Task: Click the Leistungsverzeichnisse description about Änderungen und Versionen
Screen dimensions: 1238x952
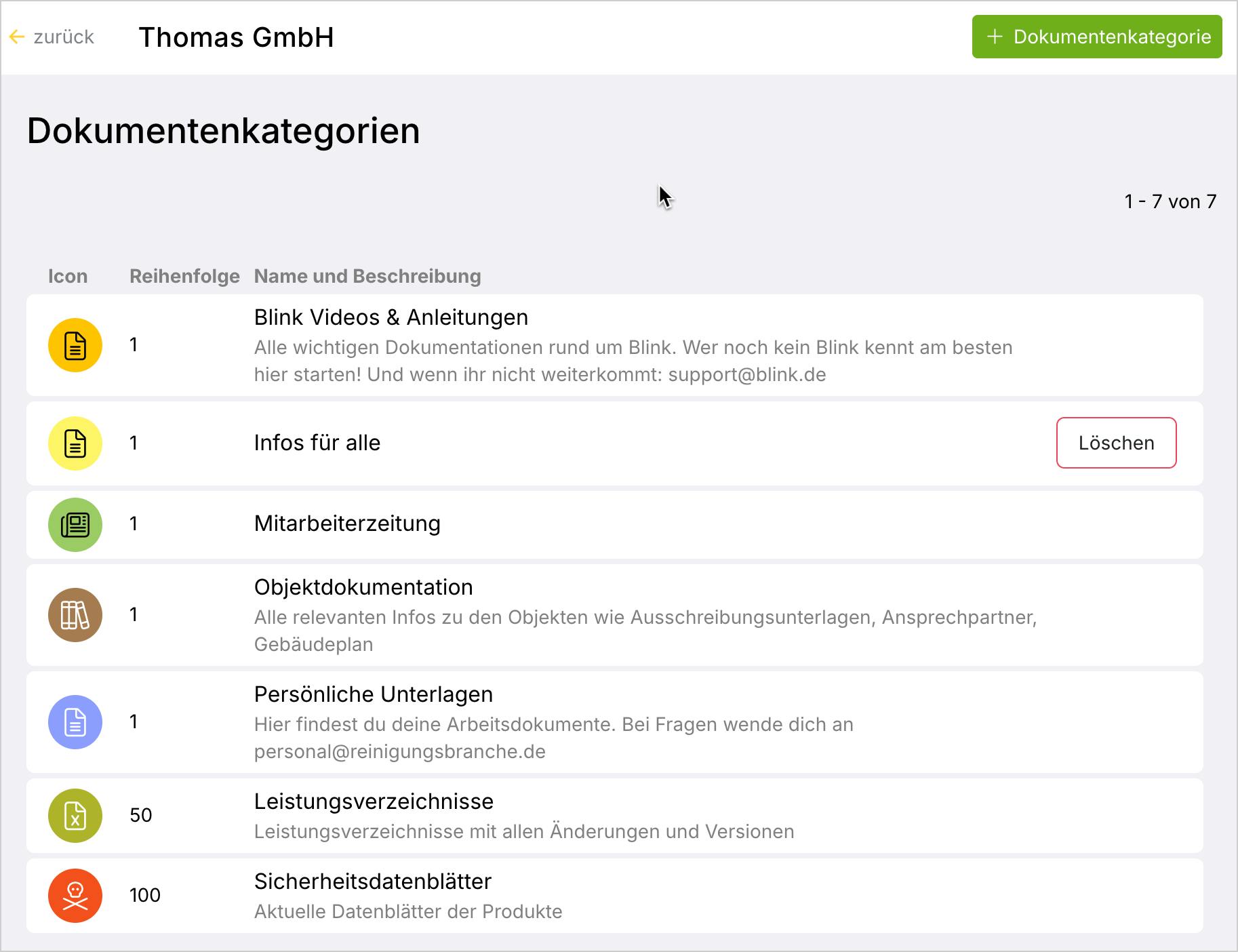Action: tap(524, 831)
